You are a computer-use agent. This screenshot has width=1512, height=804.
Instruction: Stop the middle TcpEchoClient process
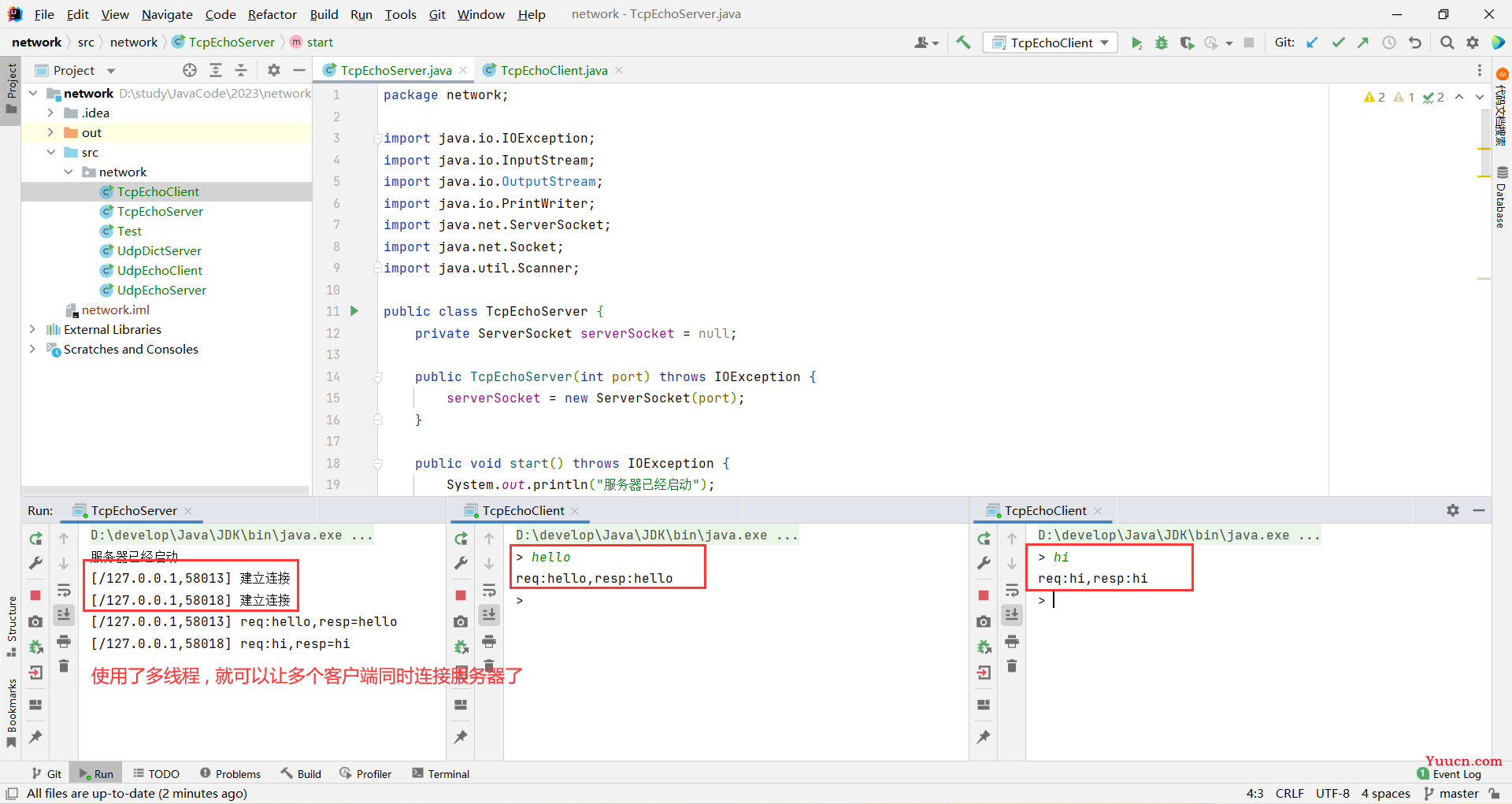coord(461,595)
